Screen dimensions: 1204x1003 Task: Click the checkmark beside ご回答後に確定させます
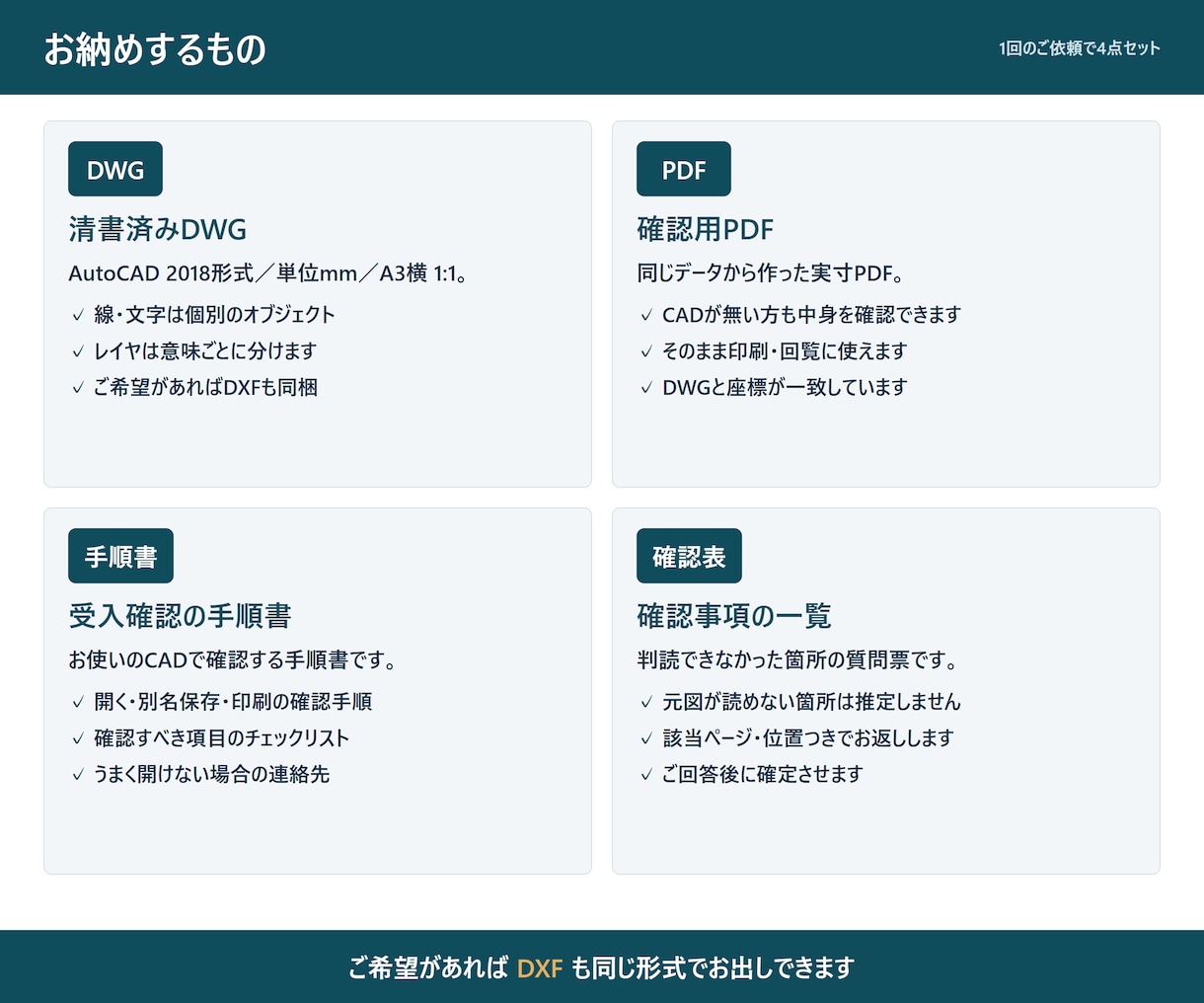pyautogui.click(x=646, y=776)
